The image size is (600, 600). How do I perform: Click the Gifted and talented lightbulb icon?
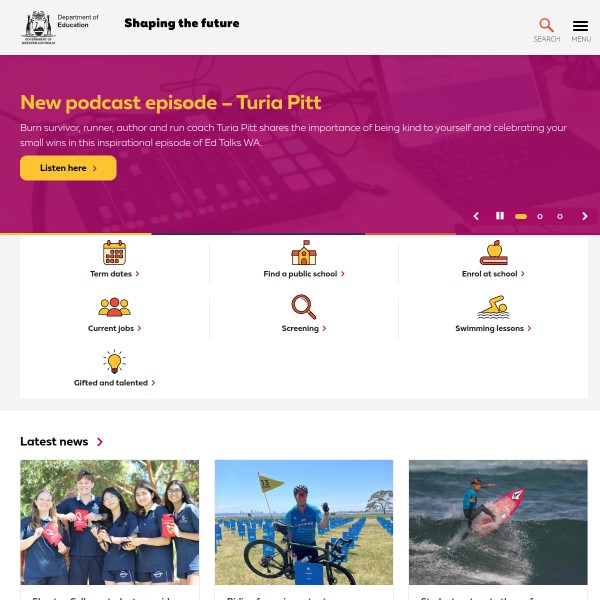[x=114, y=362]
